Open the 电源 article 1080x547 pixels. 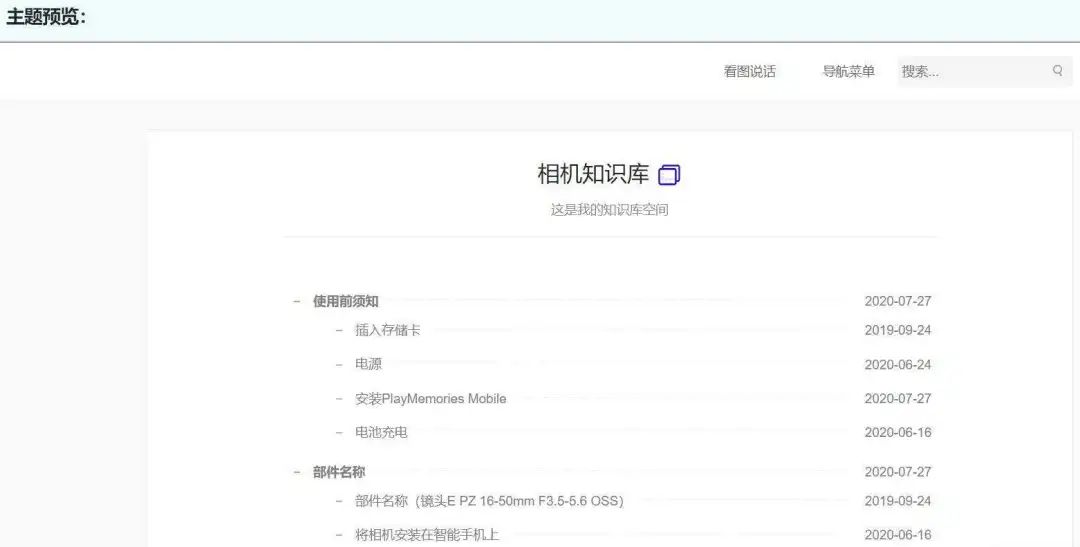point(368,364)
